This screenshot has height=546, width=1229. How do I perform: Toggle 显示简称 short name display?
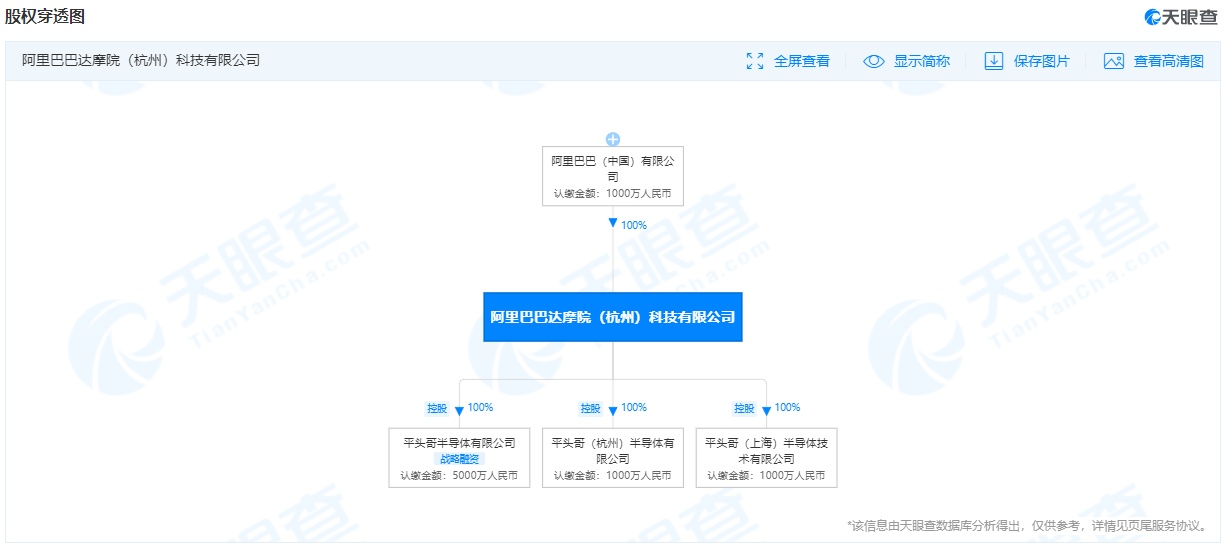tap(921, 61)
